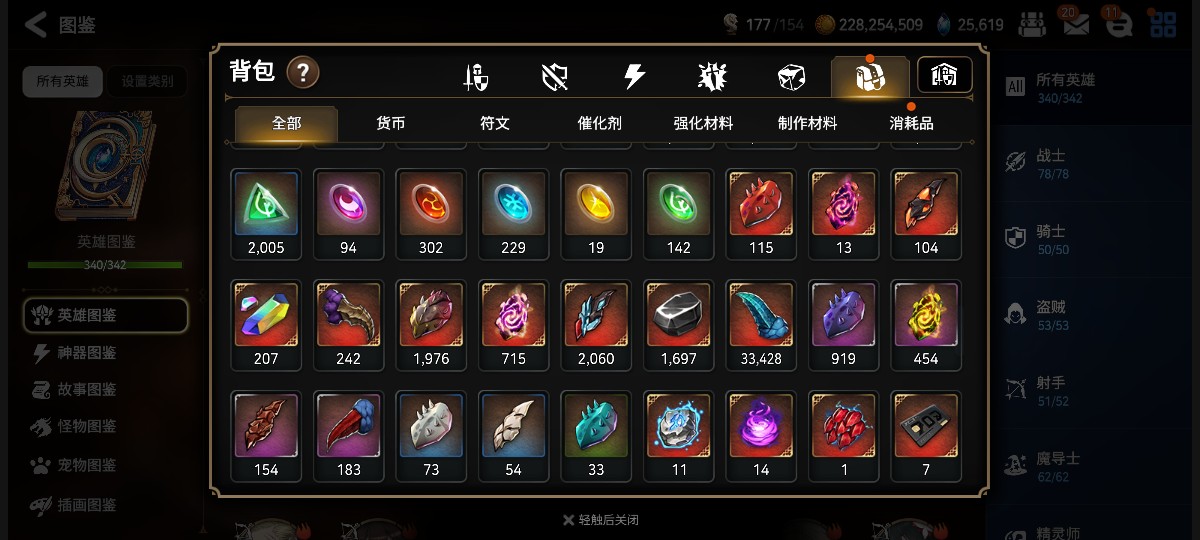Select the green triangle rune with 2,005
The width and height of the screenshot is (1200, 540).
coord(266,213)
